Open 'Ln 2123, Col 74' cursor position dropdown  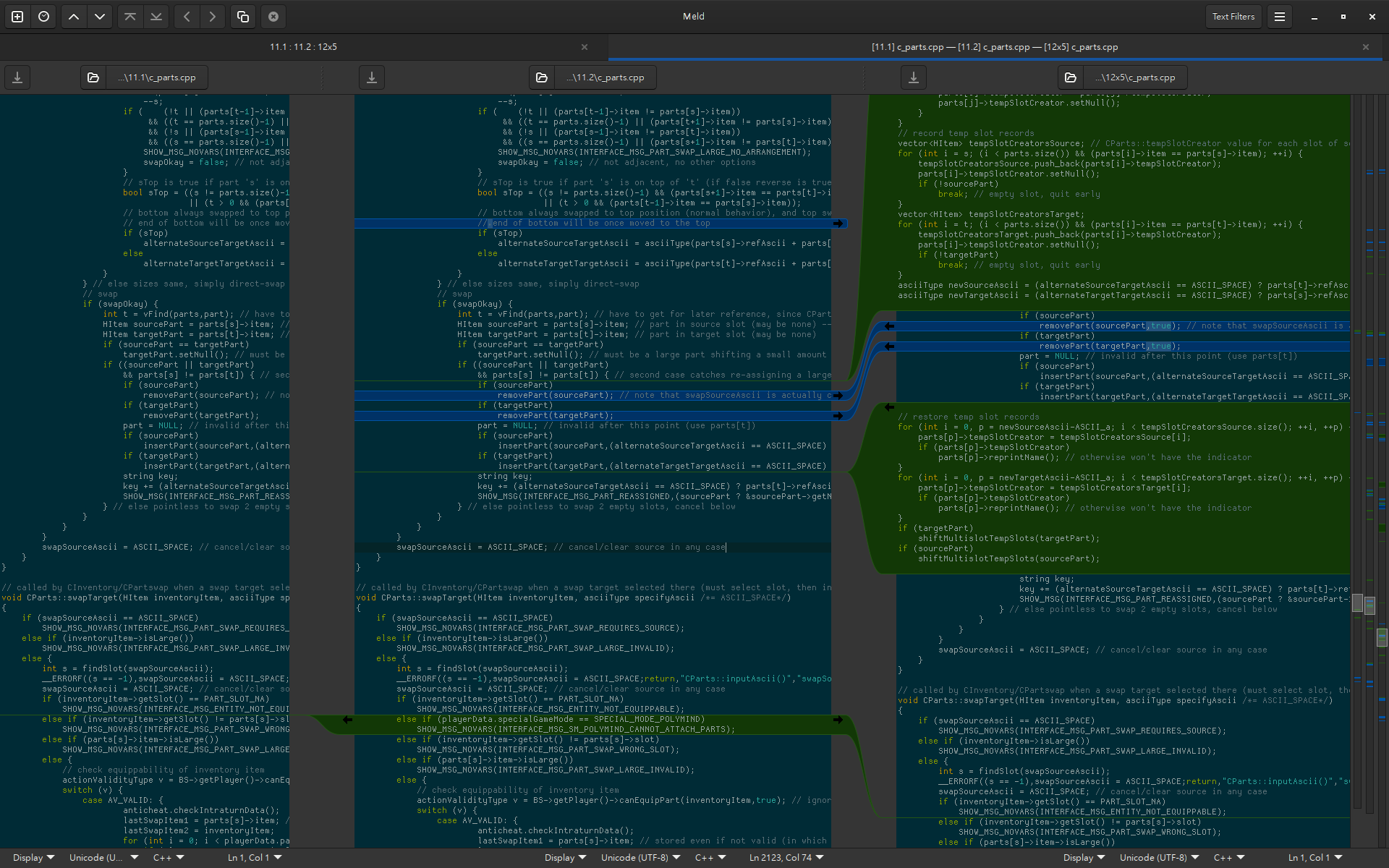click(786, 858)
